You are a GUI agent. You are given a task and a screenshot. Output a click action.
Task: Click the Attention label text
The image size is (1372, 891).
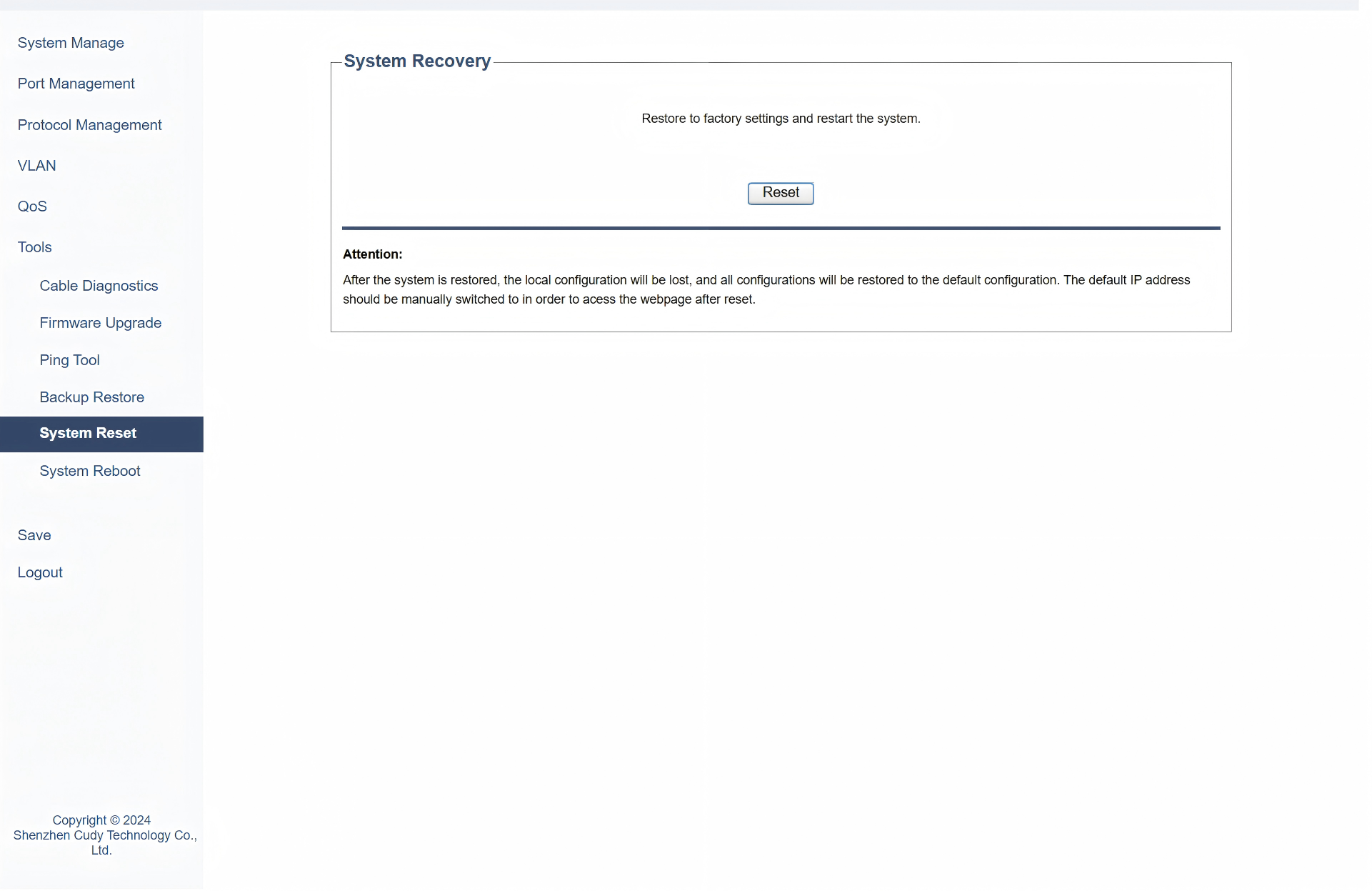372,254
